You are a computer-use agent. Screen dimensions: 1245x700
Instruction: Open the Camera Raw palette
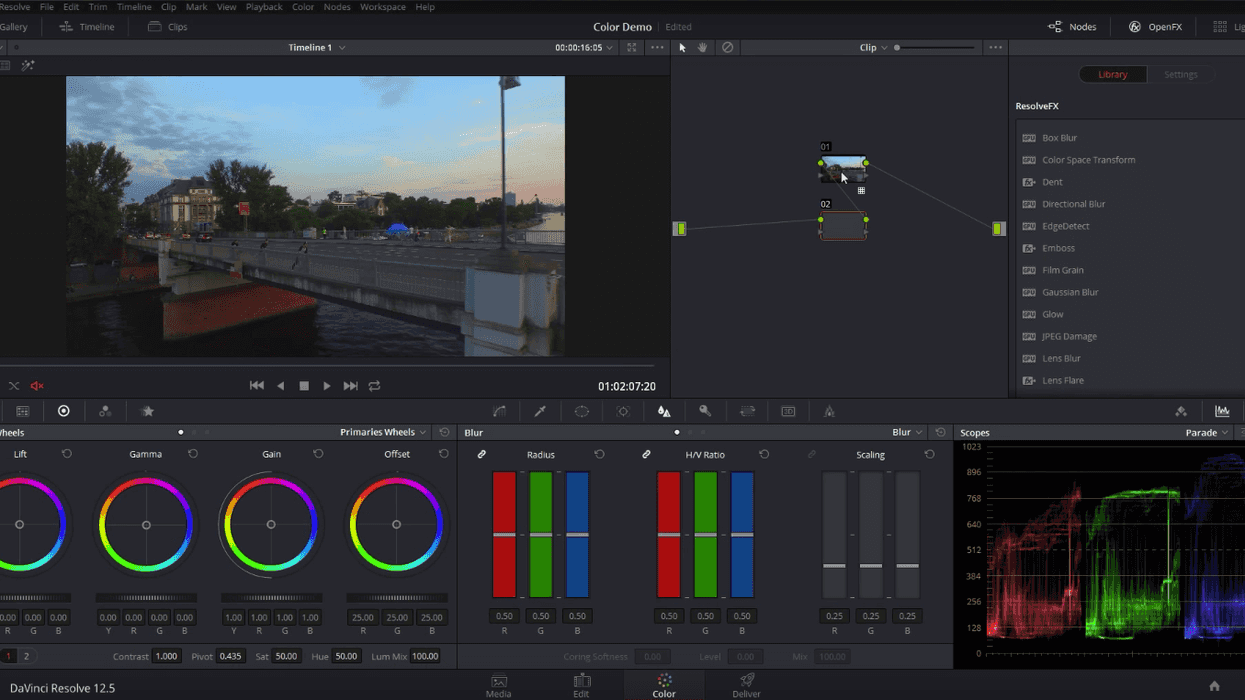coord(22,411)
